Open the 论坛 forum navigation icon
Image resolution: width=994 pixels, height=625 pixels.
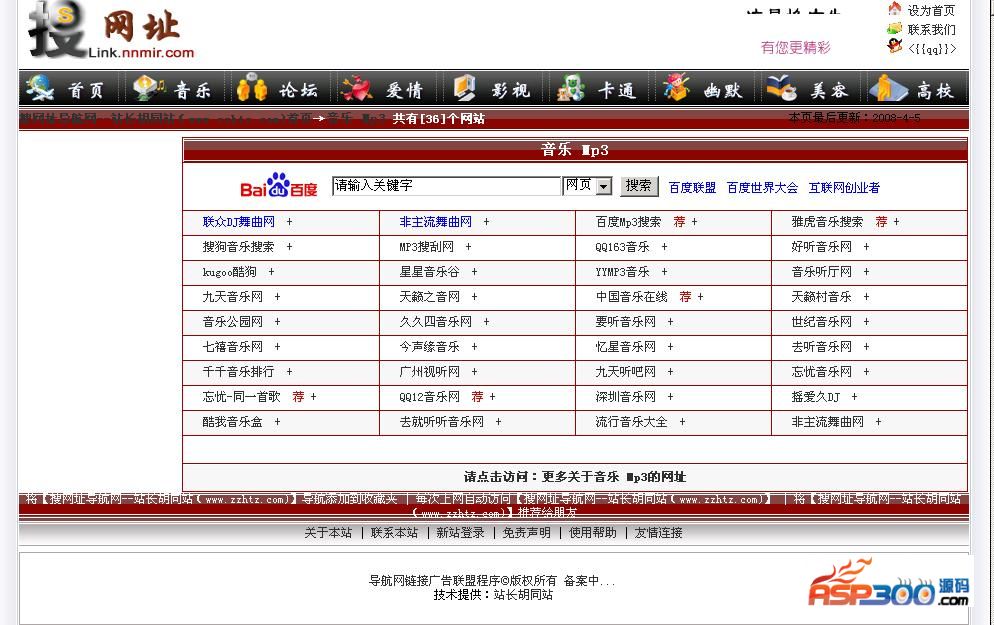tap(252, 88)
